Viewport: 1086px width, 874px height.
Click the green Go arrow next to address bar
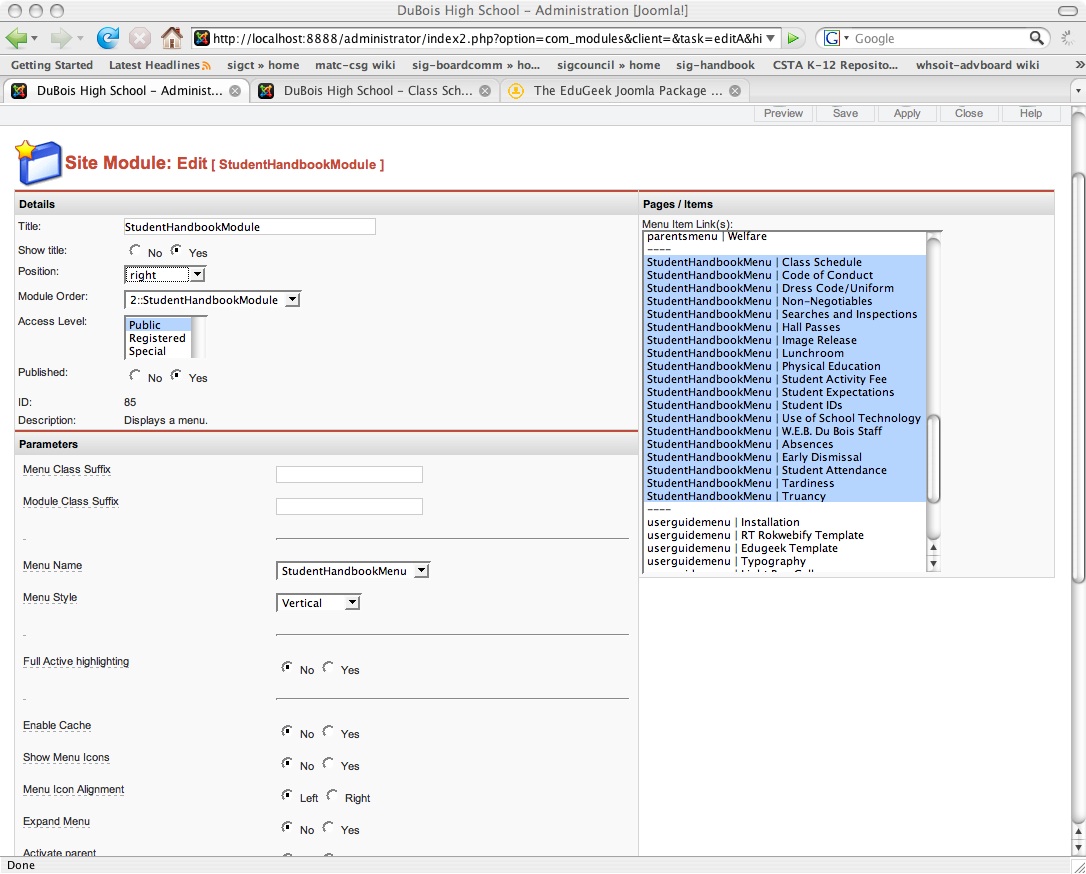coord(794,38)
